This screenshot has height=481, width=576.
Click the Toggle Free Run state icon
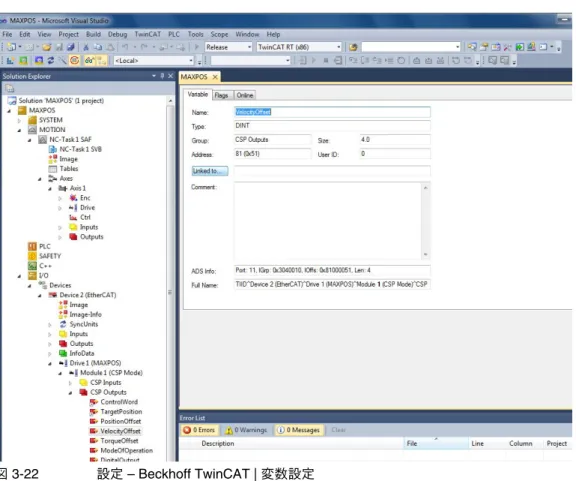click(x=75, y=61)
